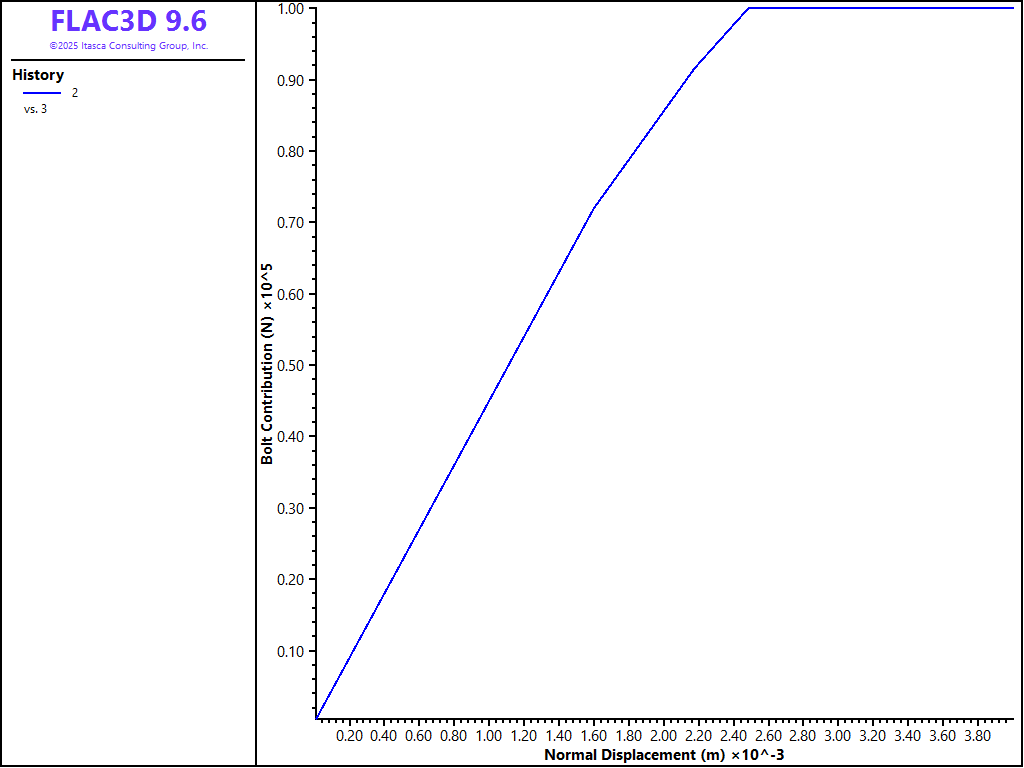
Task: Click the 0.70 tick label on y-axis
Action: 289,222
